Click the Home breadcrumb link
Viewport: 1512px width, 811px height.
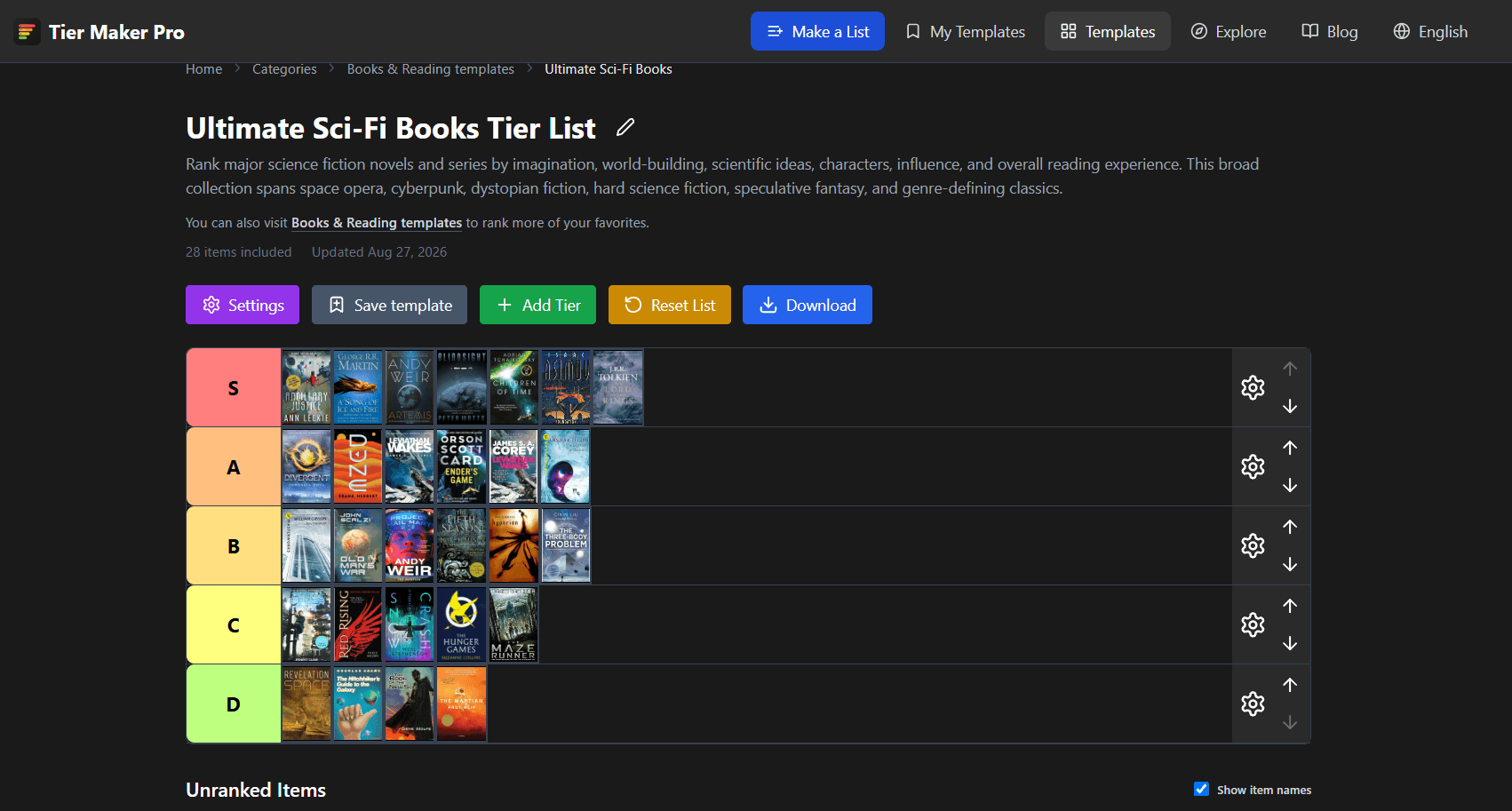[x=203, y=69]
